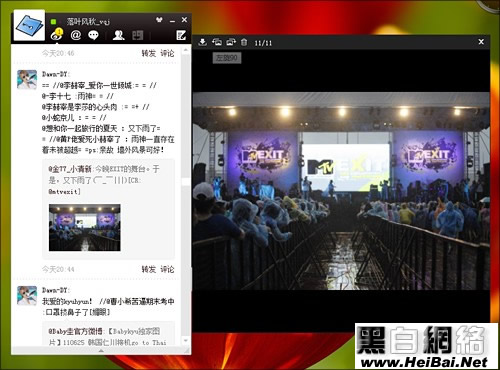Image resolution: width=500 pixels, height=370 pixels.
Task: Click 转发 on the 20:46 post
Action: (x=148, y=53)
